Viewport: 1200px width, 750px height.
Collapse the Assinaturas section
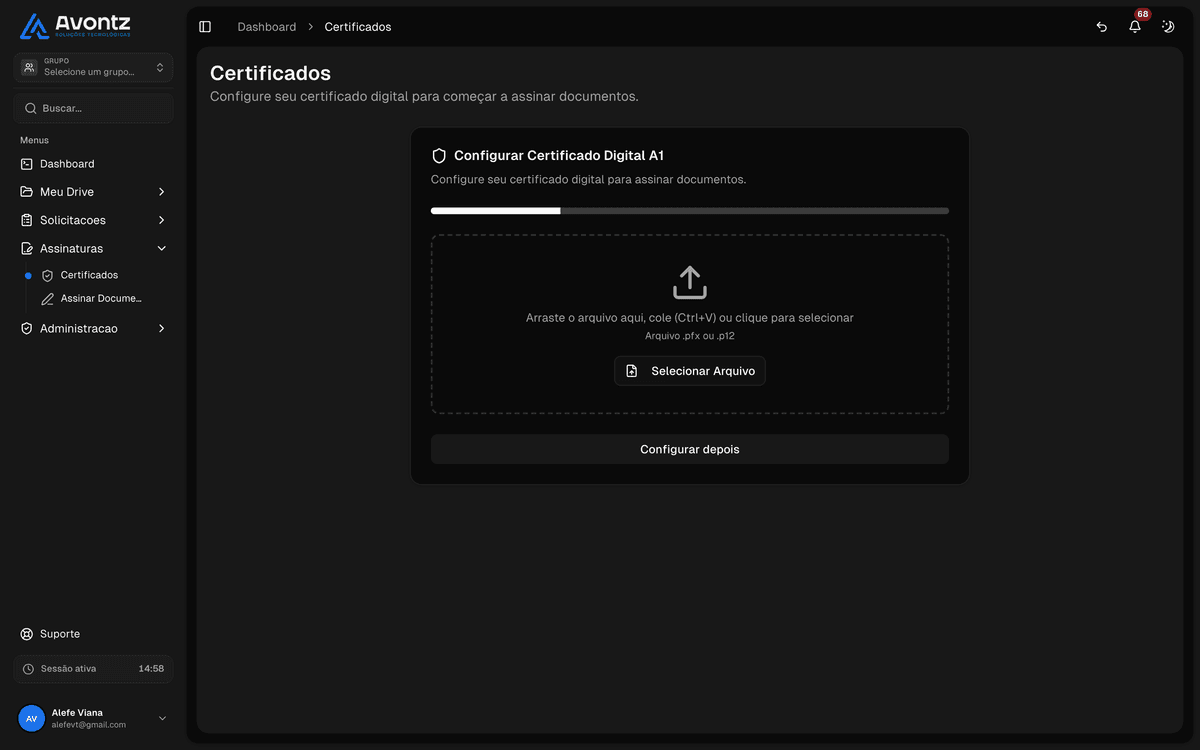(x=161, y=248)
